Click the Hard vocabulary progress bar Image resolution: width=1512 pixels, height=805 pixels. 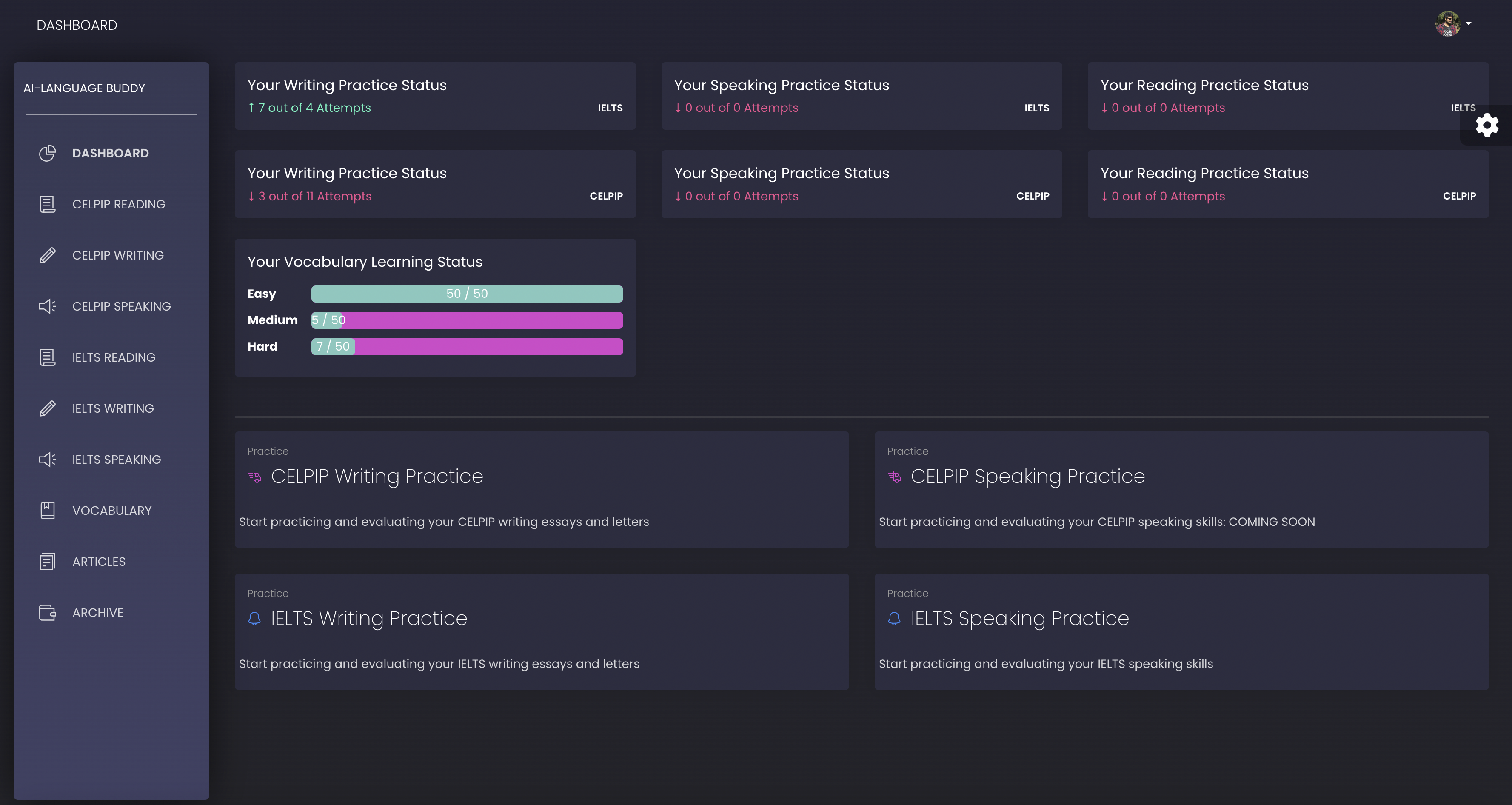[467, 346]
